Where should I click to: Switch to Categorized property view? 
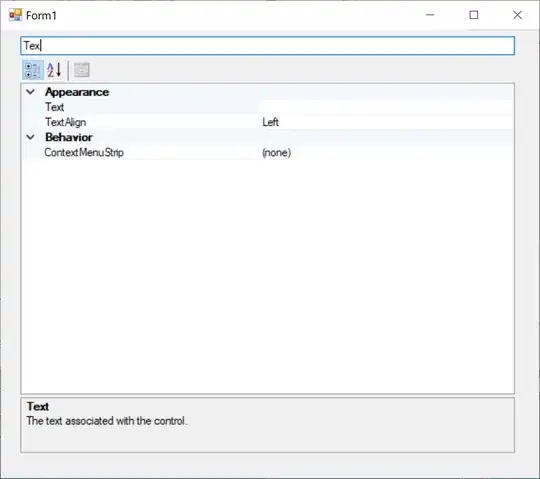pyautogui.click(x=33, y=70)
